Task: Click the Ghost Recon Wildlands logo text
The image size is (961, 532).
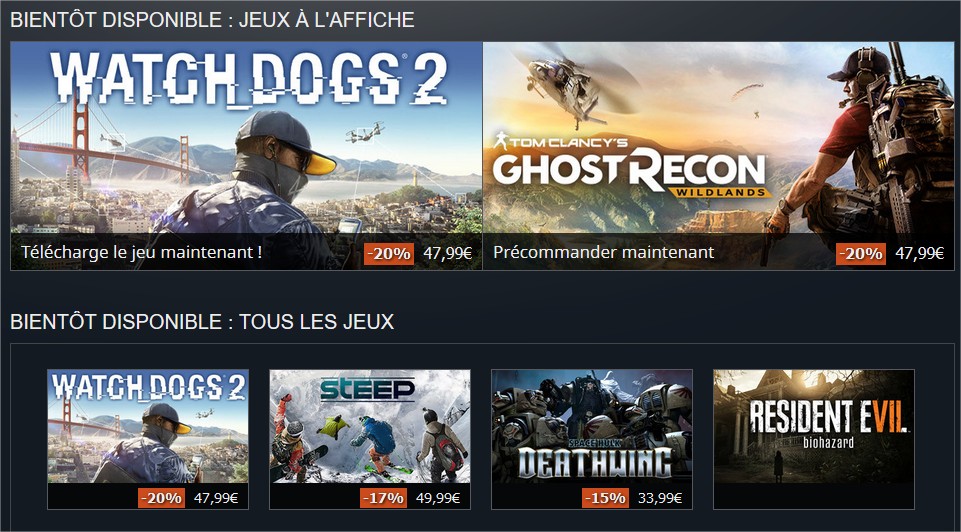Action: click(x=632, y=164)
